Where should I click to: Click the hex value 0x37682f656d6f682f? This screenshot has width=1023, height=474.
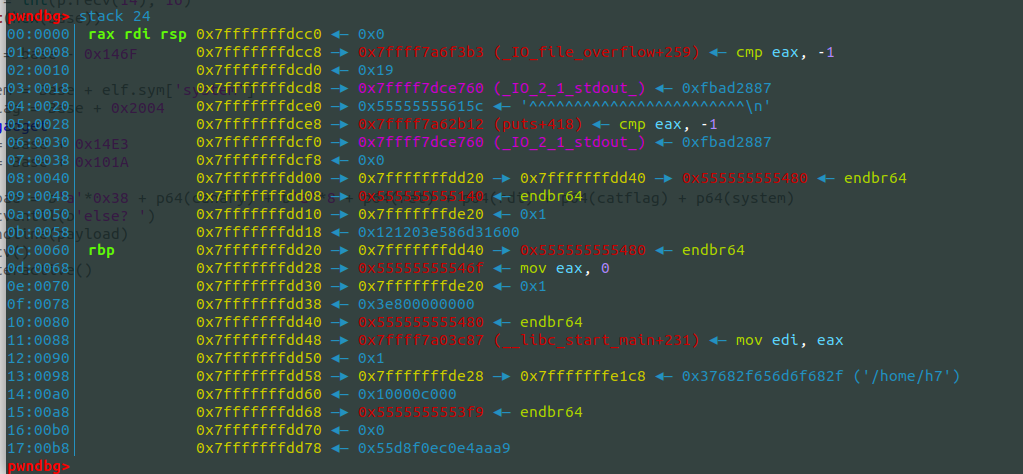765,376
